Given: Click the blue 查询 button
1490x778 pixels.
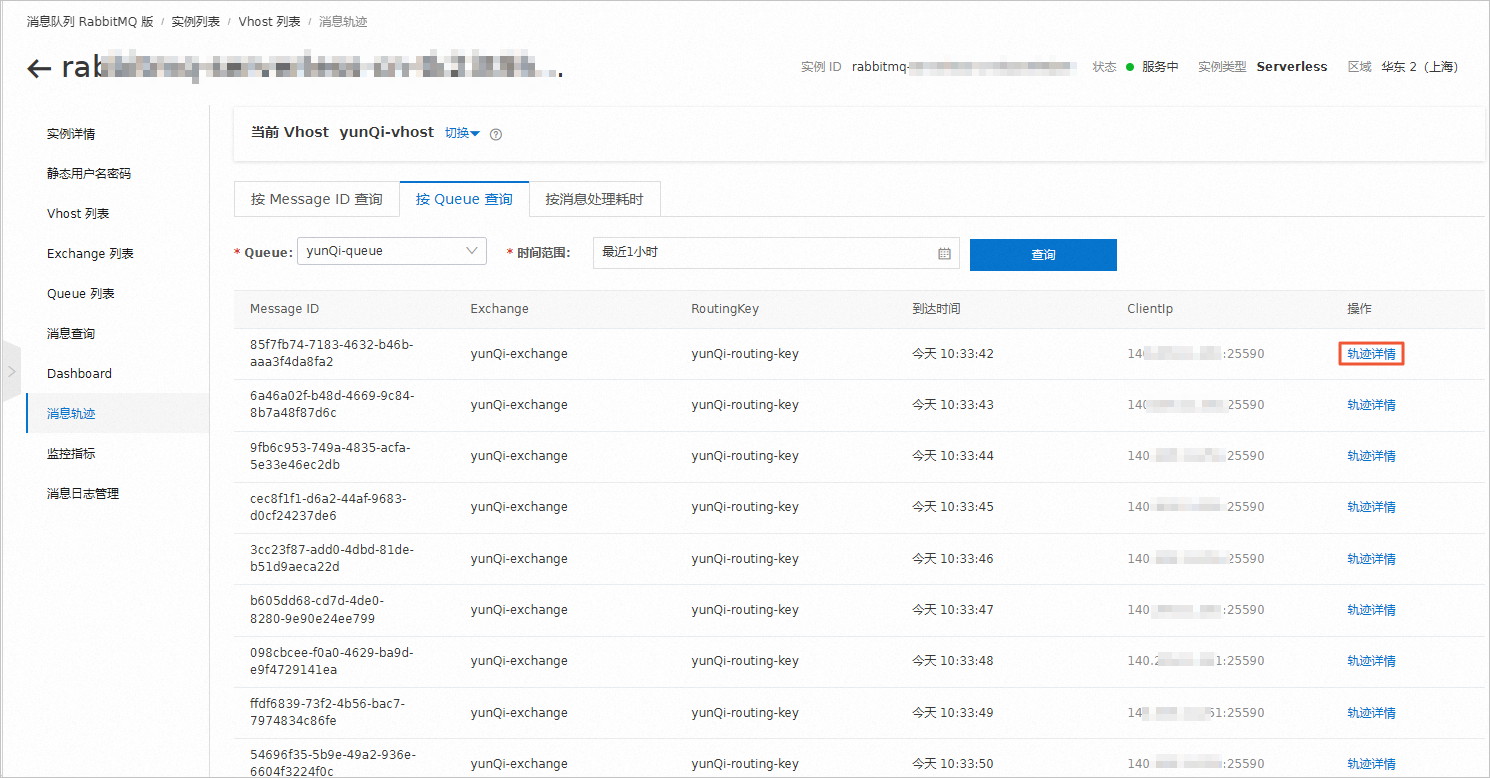Looking at the screenshot, I should pos(1043,254).
